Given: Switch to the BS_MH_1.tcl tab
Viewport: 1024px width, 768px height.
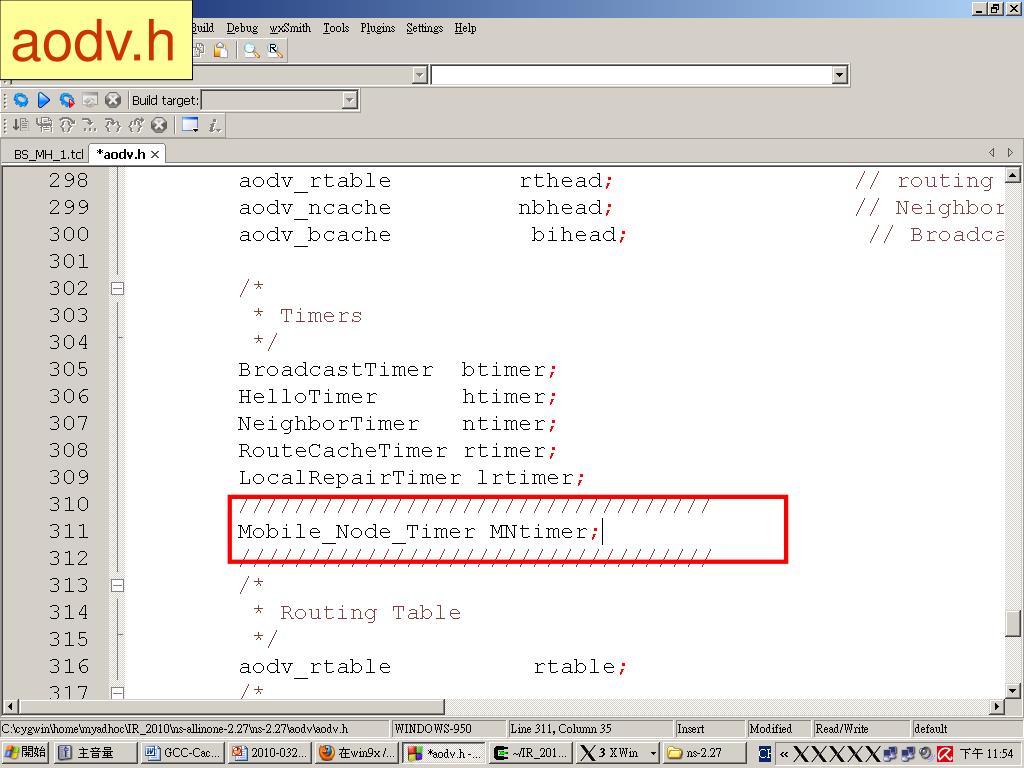Looking at the screenshot, I should (x=48, y=155).
